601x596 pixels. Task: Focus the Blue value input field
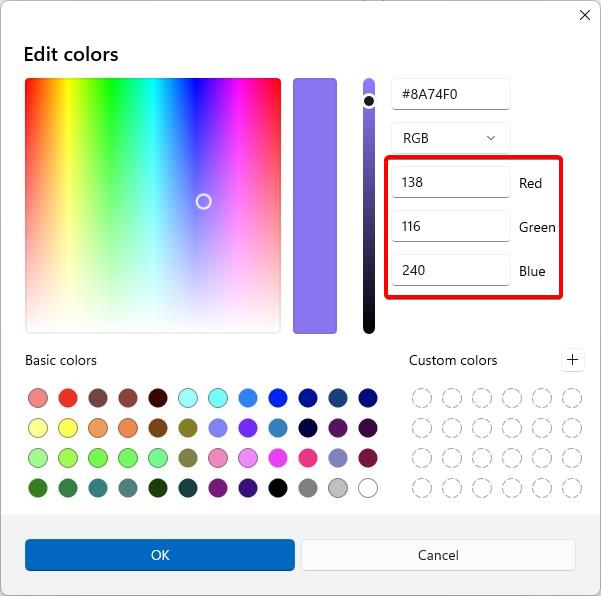[x=450, y=270]
